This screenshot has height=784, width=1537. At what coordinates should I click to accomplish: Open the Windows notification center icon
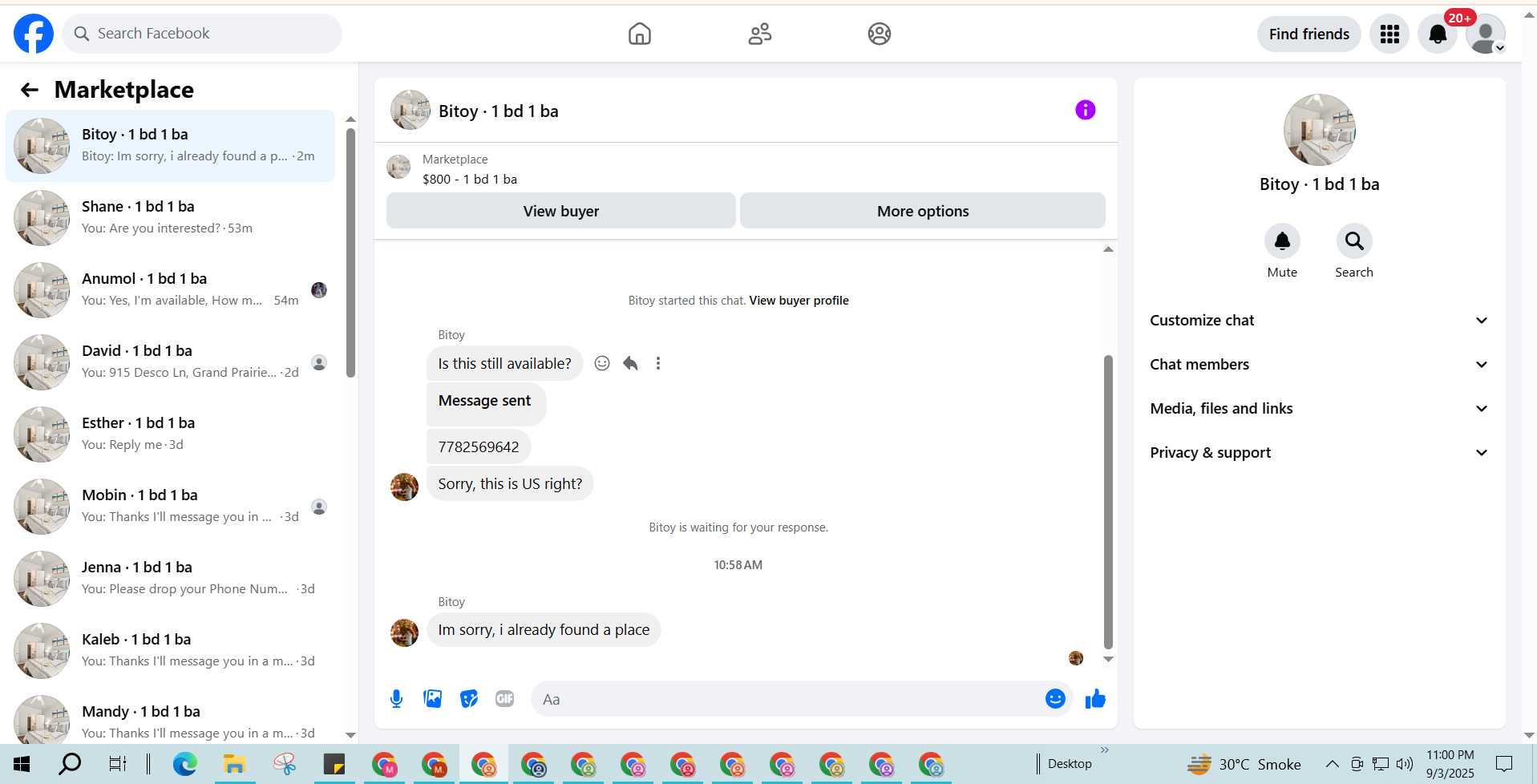click(1504, 764)
